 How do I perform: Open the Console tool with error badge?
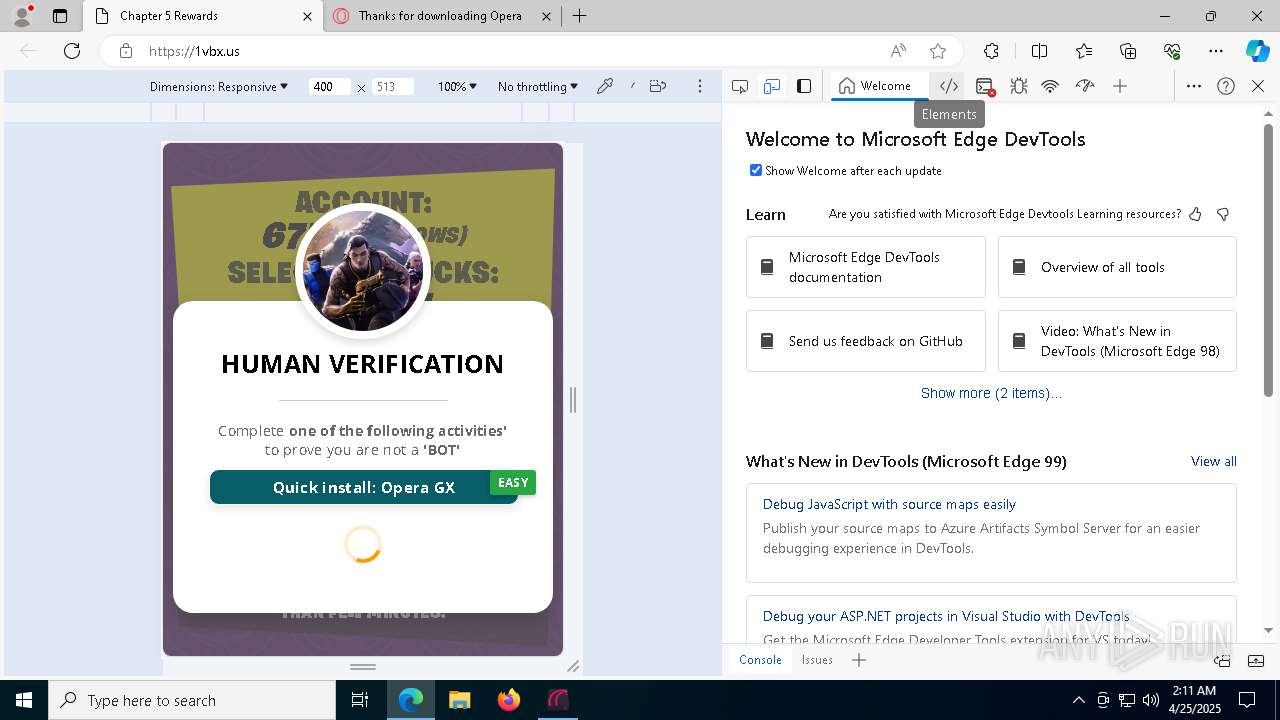(x=984, y=86)
